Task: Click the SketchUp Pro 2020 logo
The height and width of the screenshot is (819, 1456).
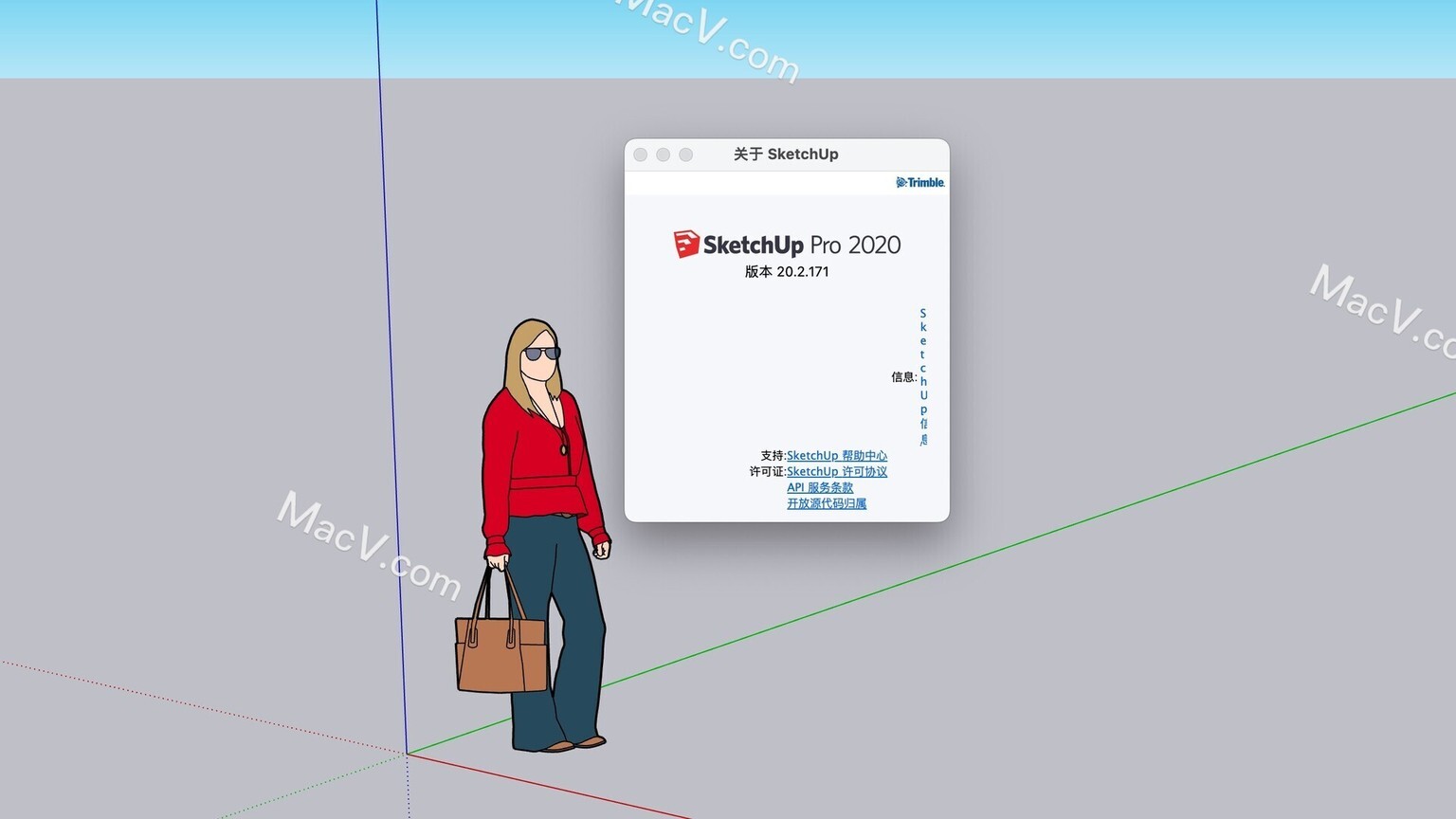Action: pyautogui.click(x=787, y=245)
